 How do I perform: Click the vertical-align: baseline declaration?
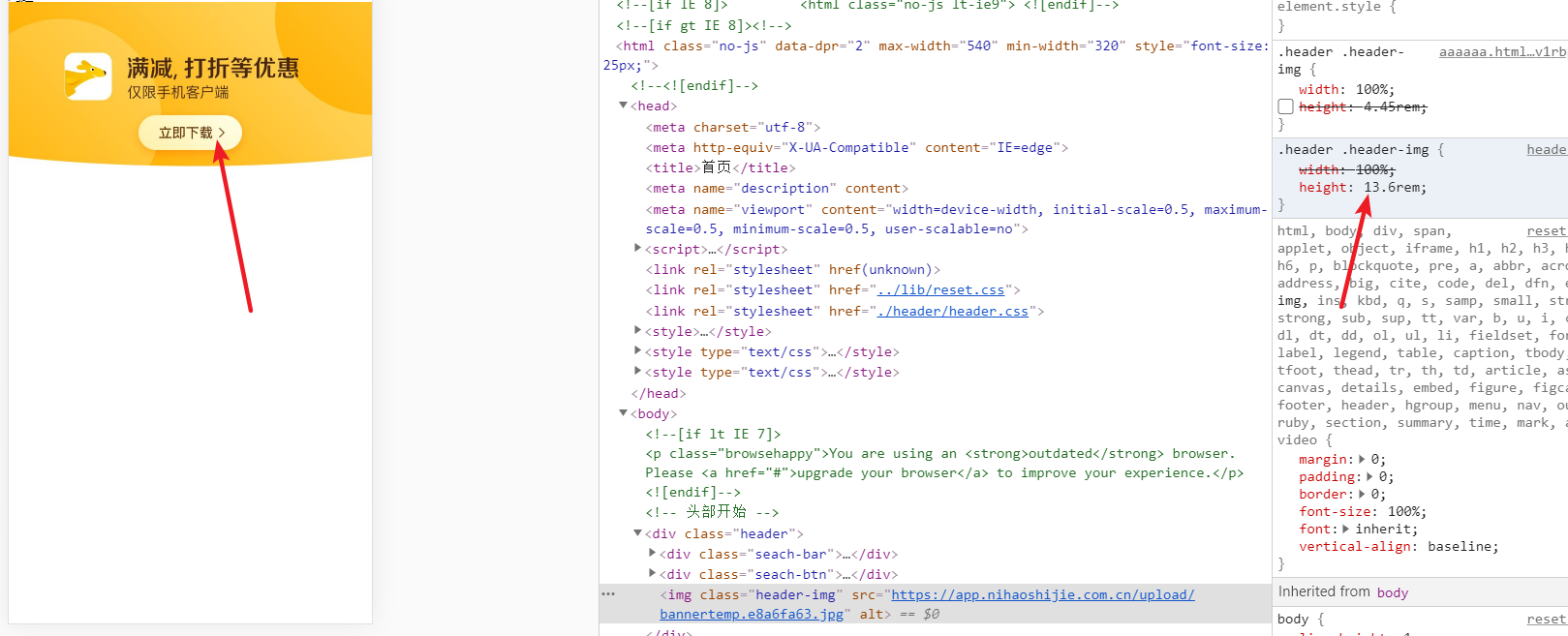pos(1399,547)
